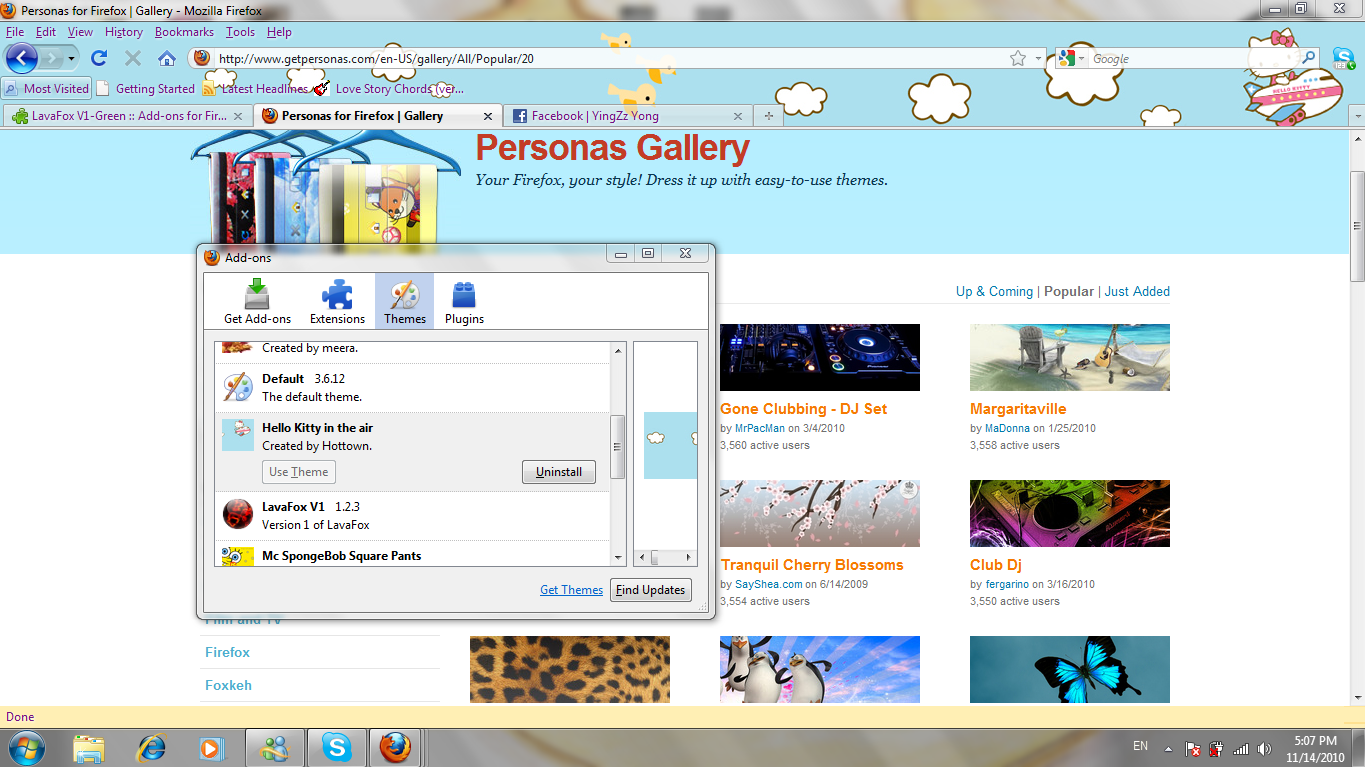Image resolution: width=1365 pixels, height=767 pixels.
Task: Open the Help menu
Action: (x=279, y=32)
